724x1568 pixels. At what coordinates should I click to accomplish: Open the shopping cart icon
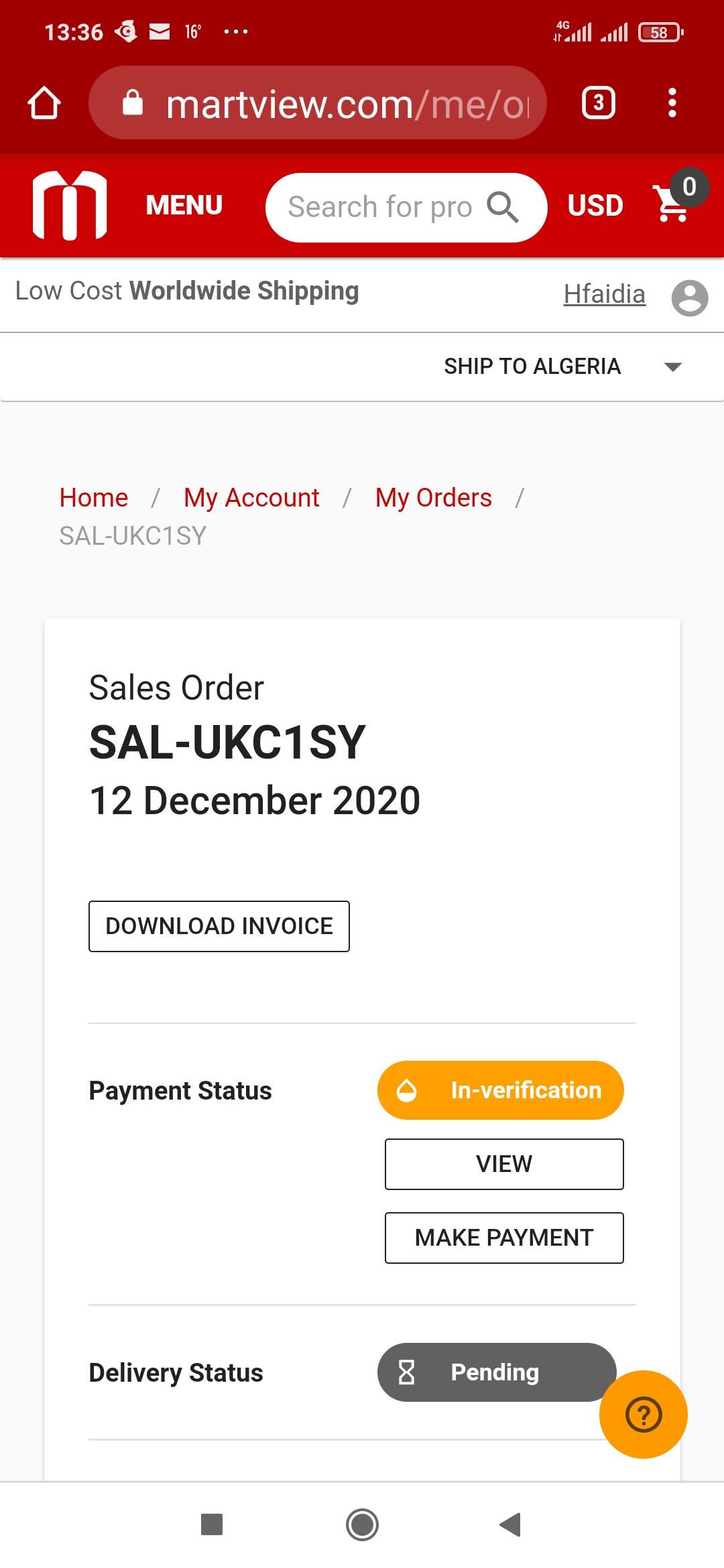(x=672, y=203)
